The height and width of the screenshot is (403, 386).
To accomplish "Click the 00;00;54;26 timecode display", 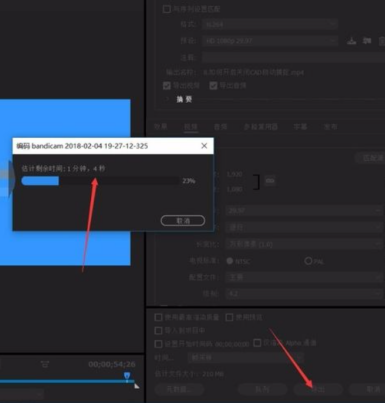I will point(112,364).
